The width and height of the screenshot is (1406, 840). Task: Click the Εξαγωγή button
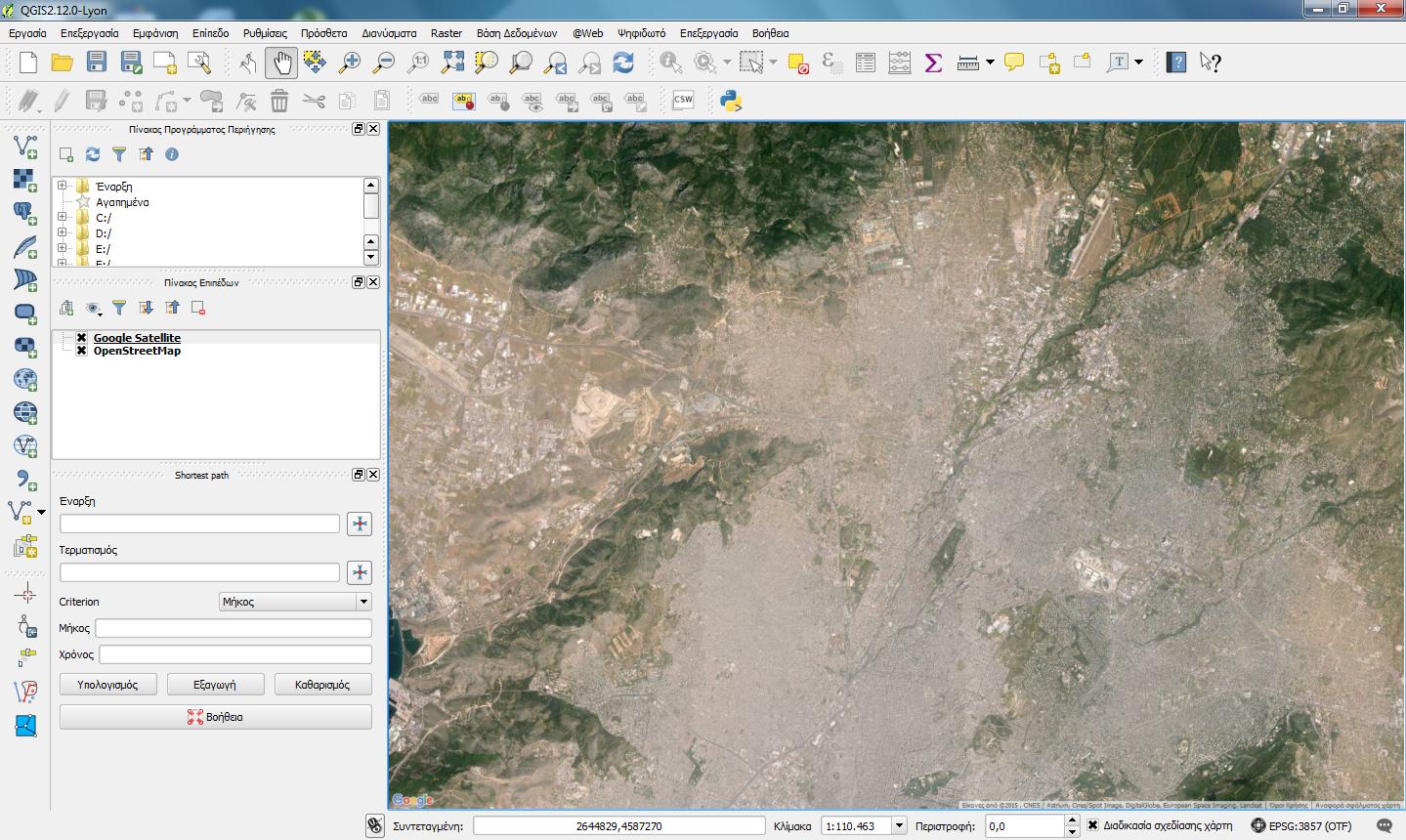coord(215,685)
